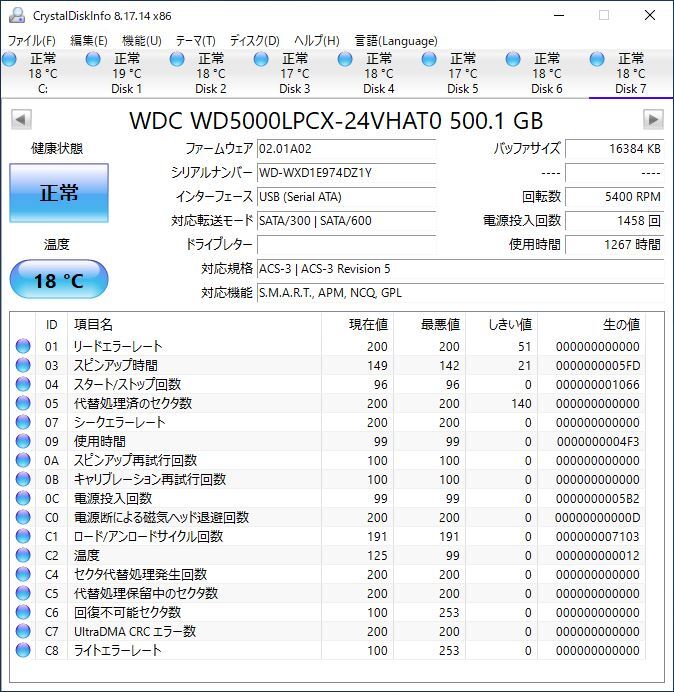Click the transfer mode field SATA/300 | SATA/600
Screen dimensions: 674x692
(x=346, y=220)
